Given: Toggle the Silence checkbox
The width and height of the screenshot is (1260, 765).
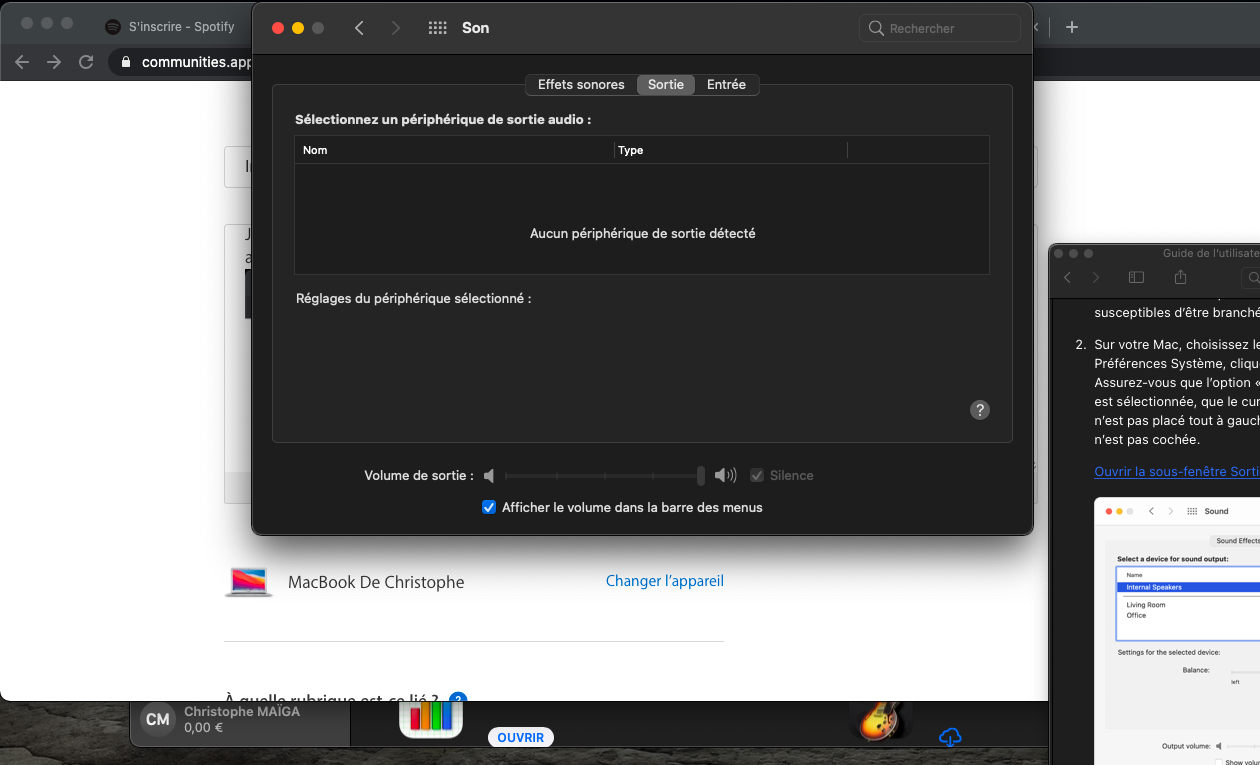Looking at the screenshot, I should click(757, 476).
